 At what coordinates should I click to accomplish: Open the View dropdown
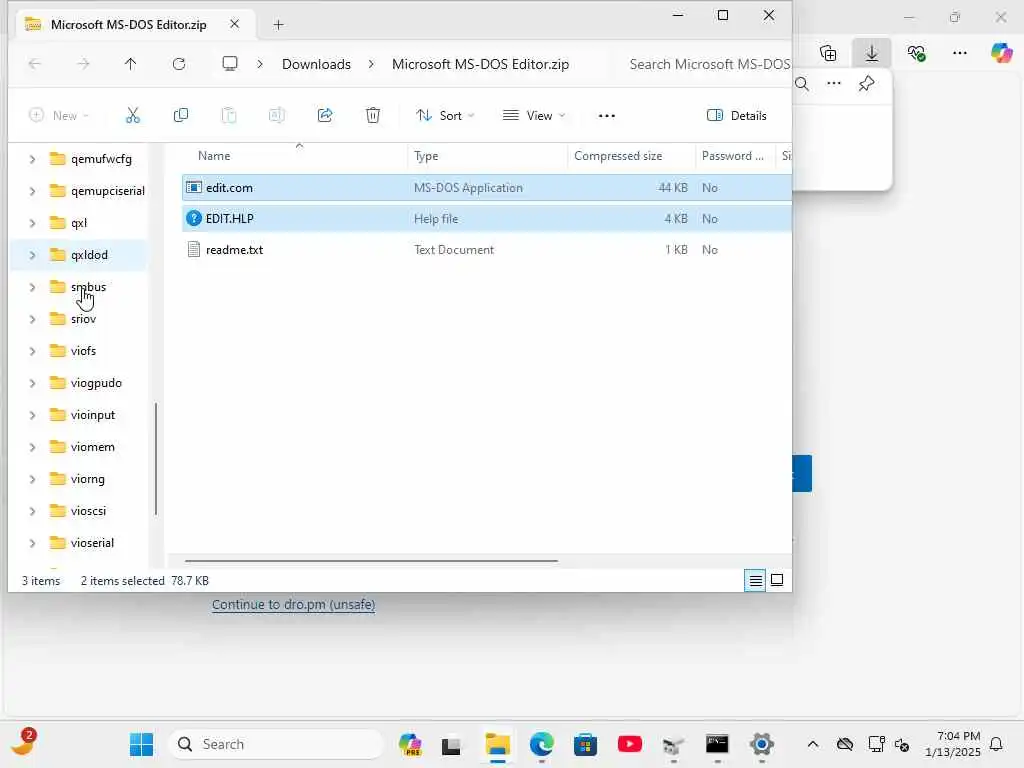534,116
